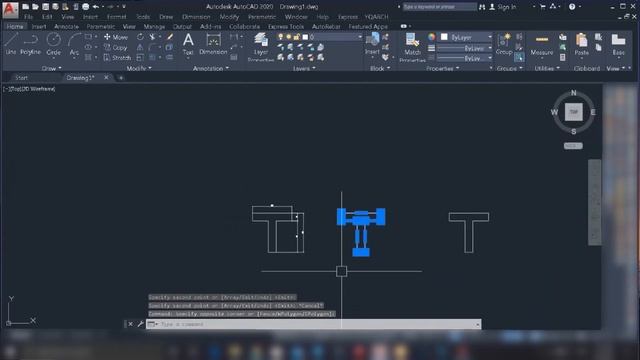Select the Fillet tool icon
Image resolution: width=640 pixels, height=360 pixels.
(152, 47)
